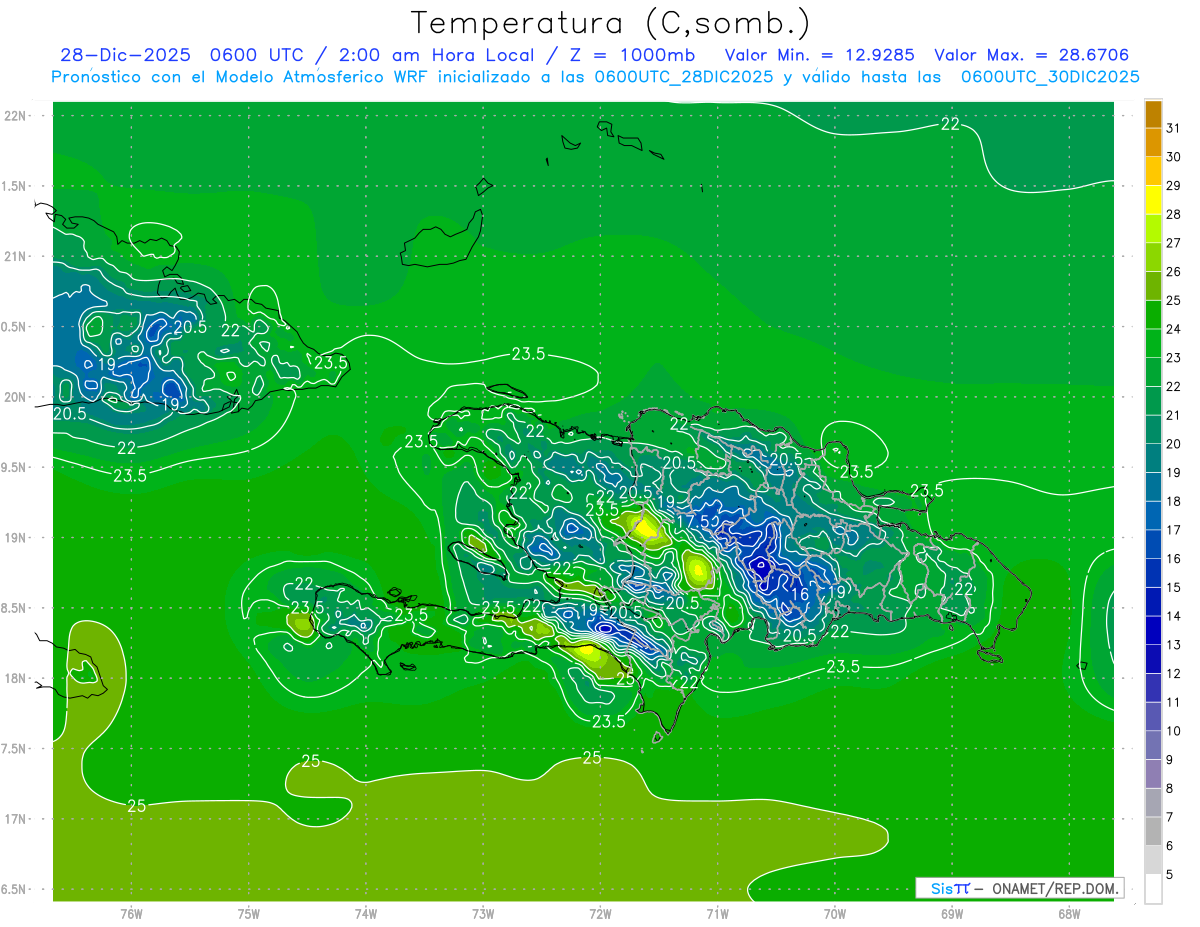The height and width of the screenshot is (927, 1200).
Task: Click the '5' label on the color scale
Action: (1170, 875)
